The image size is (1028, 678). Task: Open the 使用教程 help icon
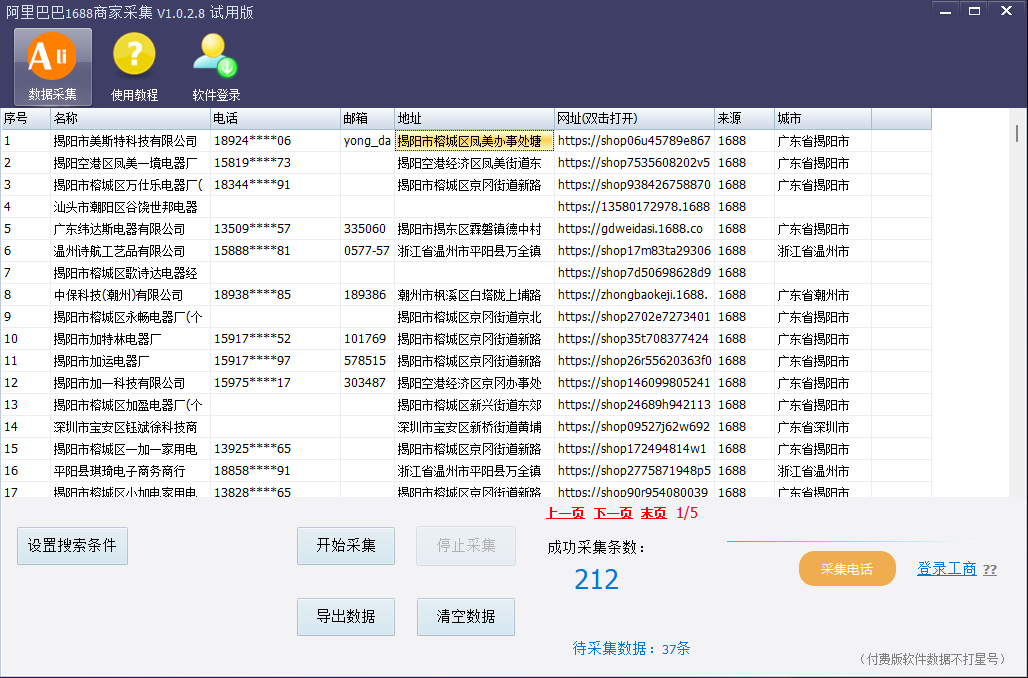coord(134,66)
